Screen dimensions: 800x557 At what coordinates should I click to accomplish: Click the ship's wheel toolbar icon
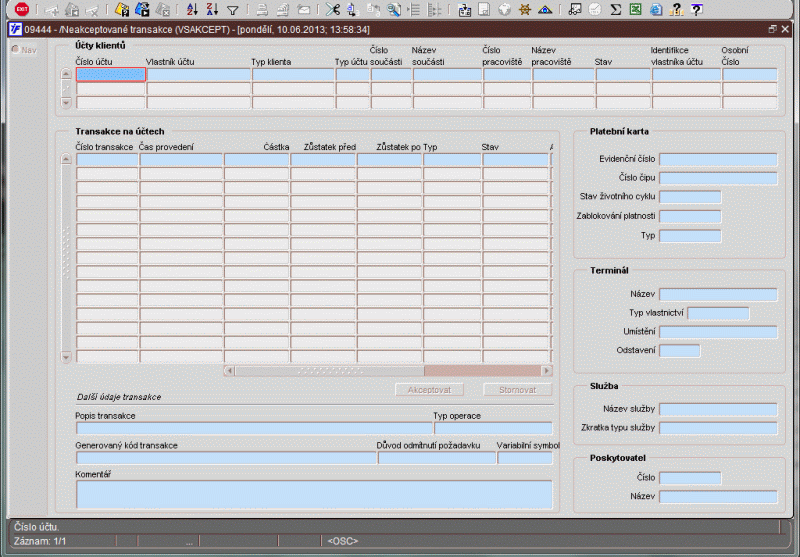pos(524,10)
